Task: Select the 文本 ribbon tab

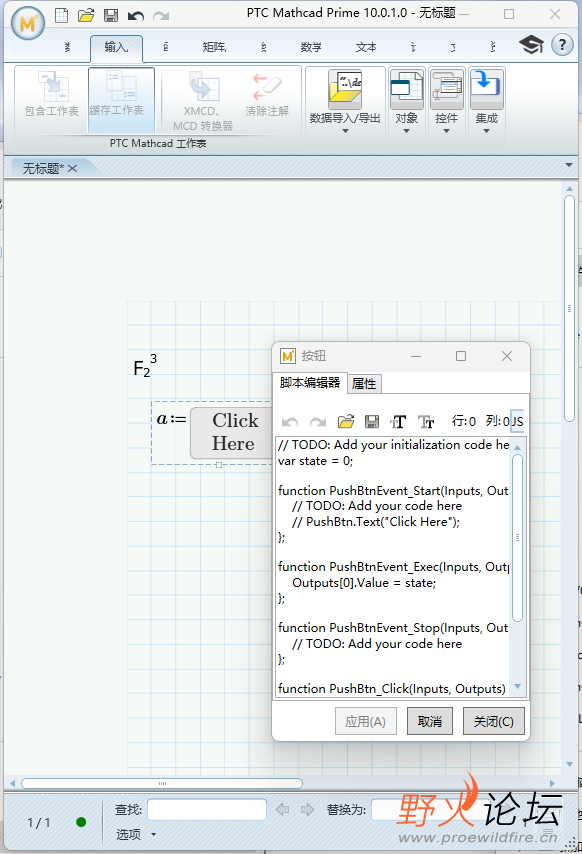Action: pos(366,47)
